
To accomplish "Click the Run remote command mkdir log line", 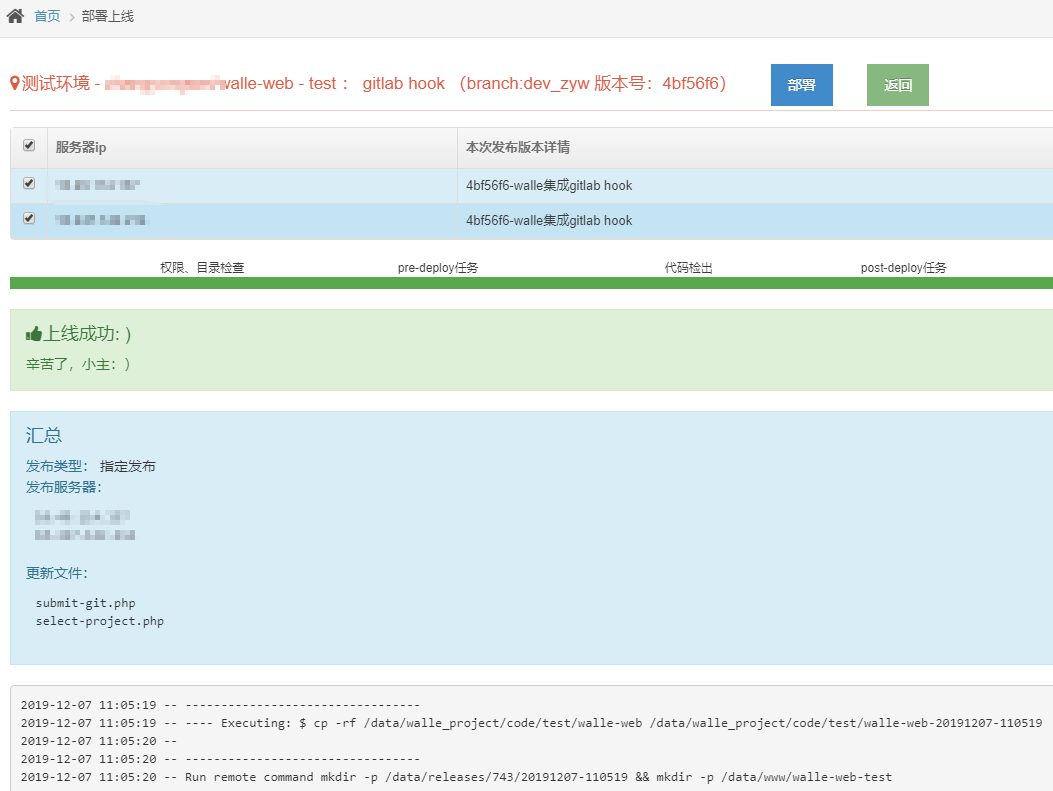I will 456,777.
